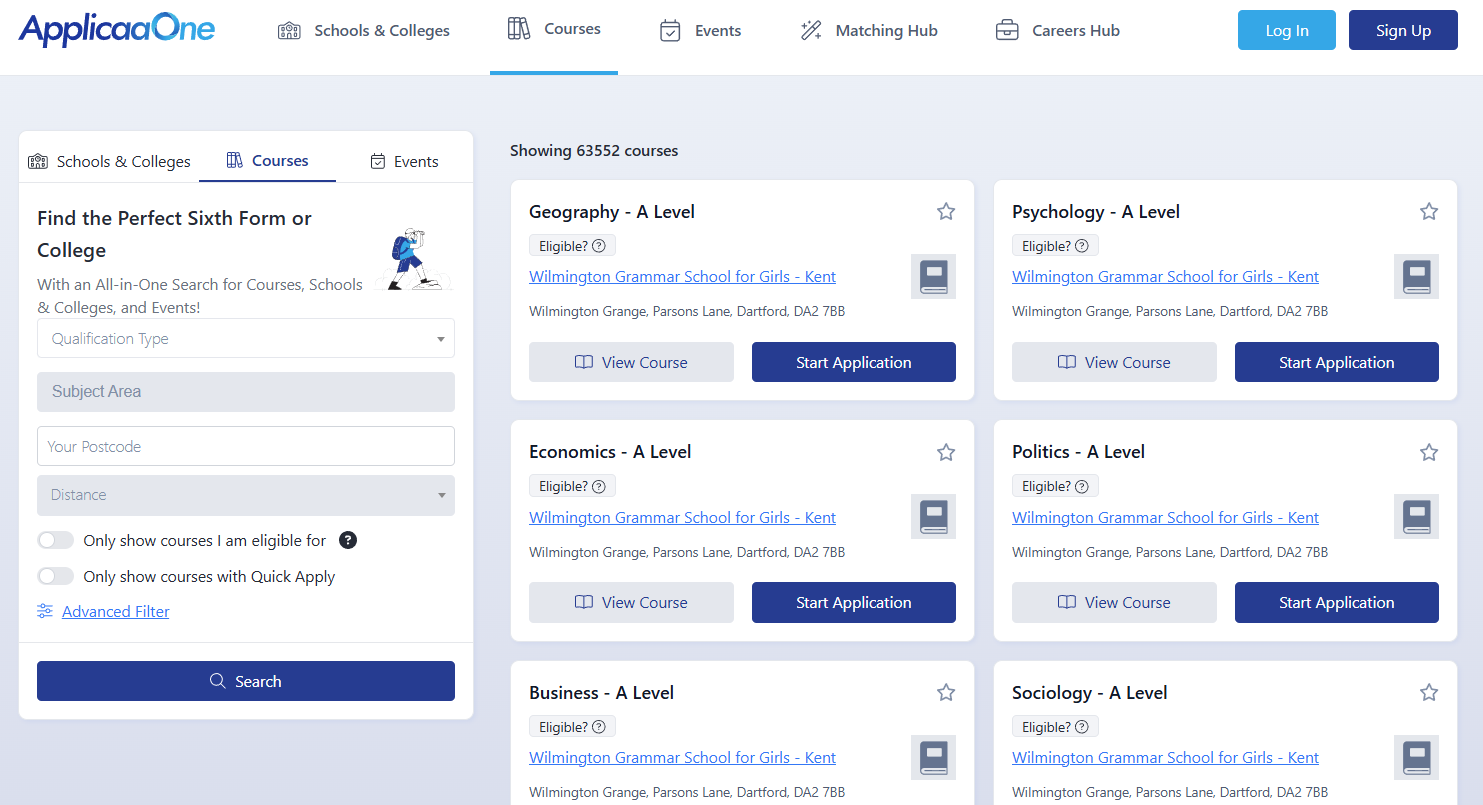This screenshot has height=805, width=1483.
Task: Switch to the Events tab in search panel
Action: (404, 160)
